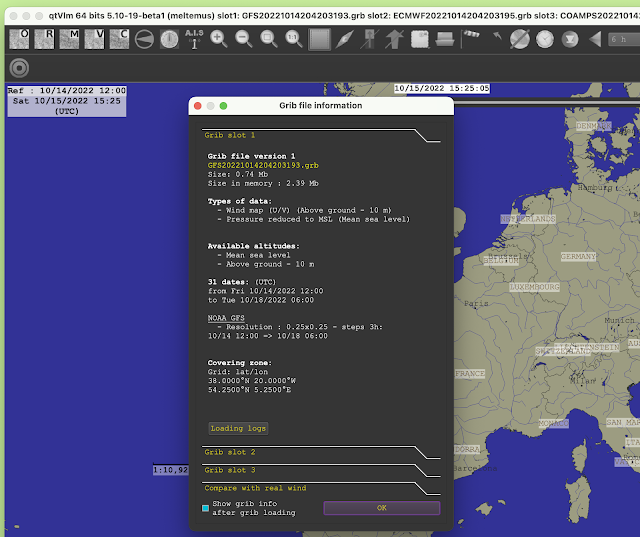640x537 pixels.
Task: Expand Compare with real wind section
Action: [x=255, y=488]
